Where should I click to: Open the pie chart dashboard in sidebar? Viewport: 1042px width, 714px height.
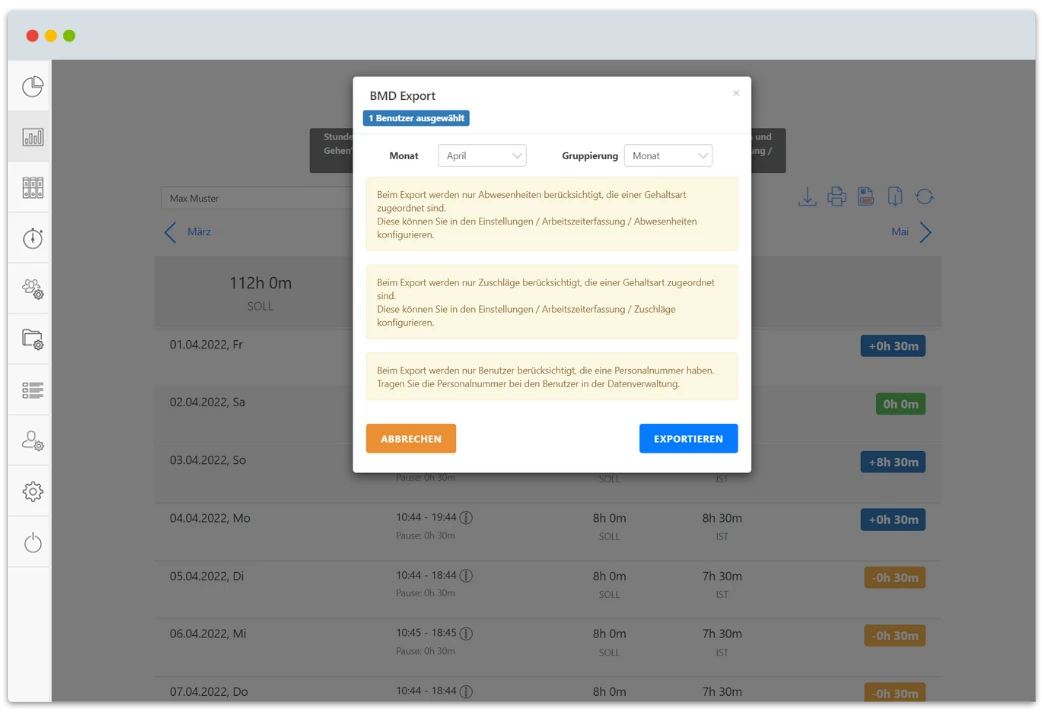point(33,87)
